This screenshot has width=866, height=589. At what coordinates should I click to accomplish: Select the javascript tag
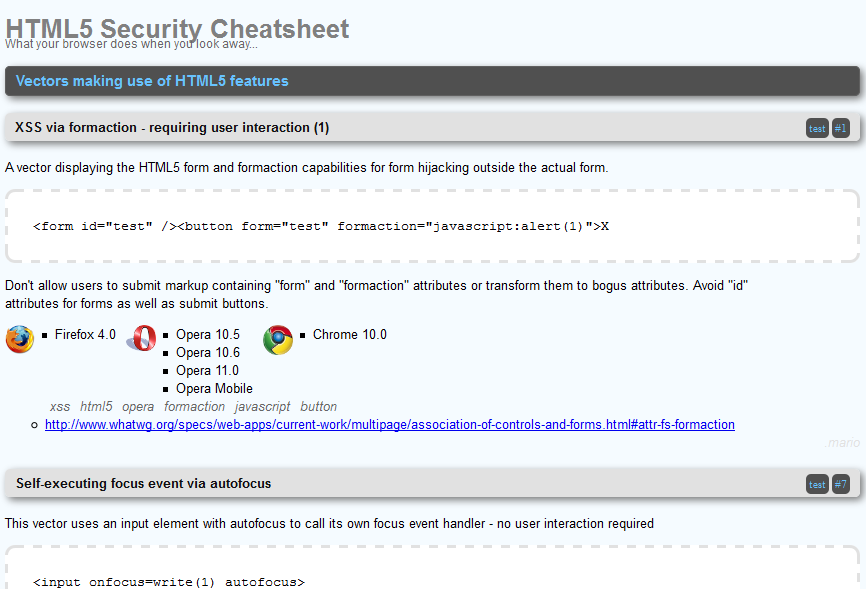262,407
